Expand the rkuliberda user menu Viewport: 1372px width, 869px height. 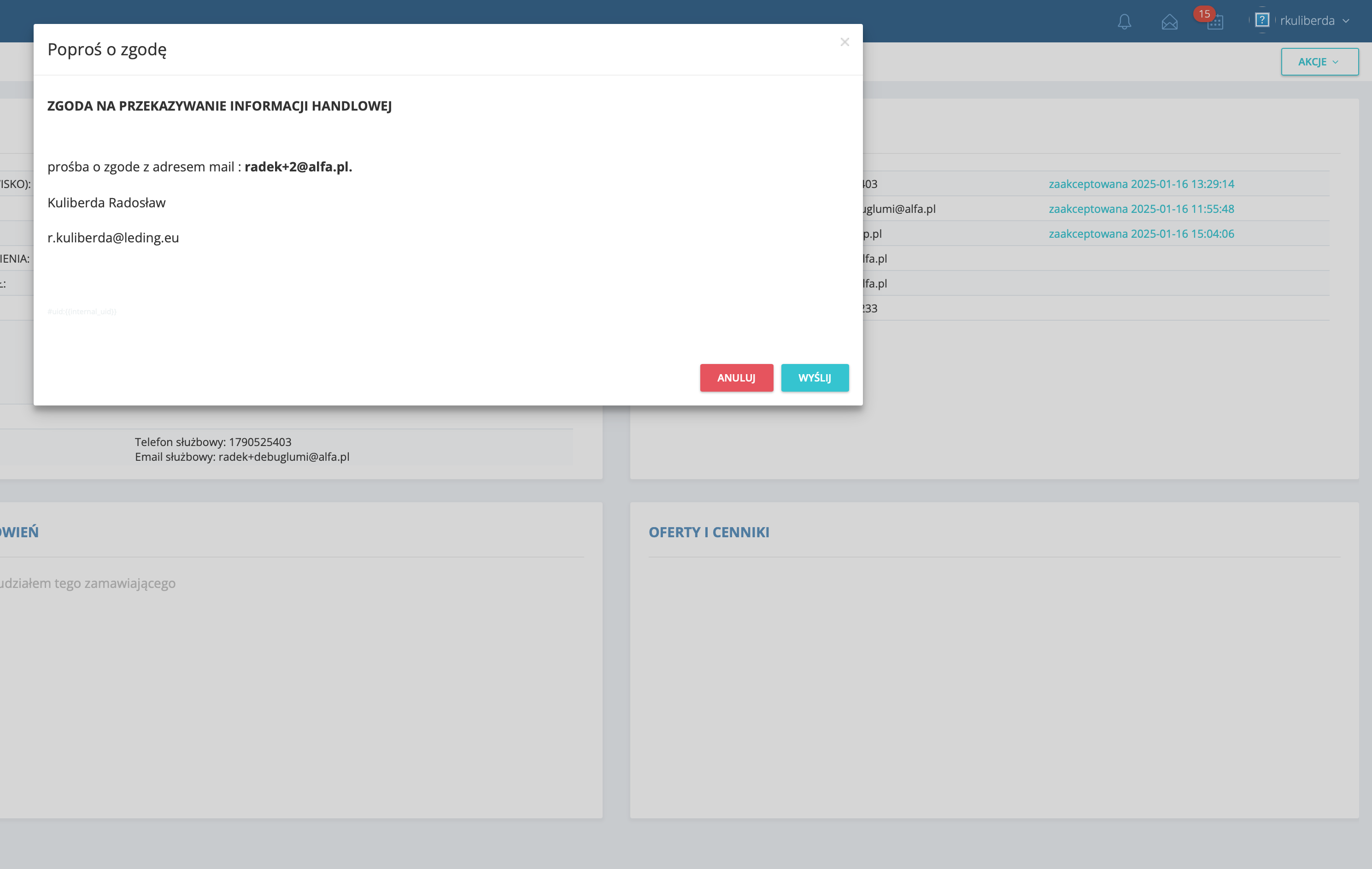pyautogui.click(x=1307, y=21)
